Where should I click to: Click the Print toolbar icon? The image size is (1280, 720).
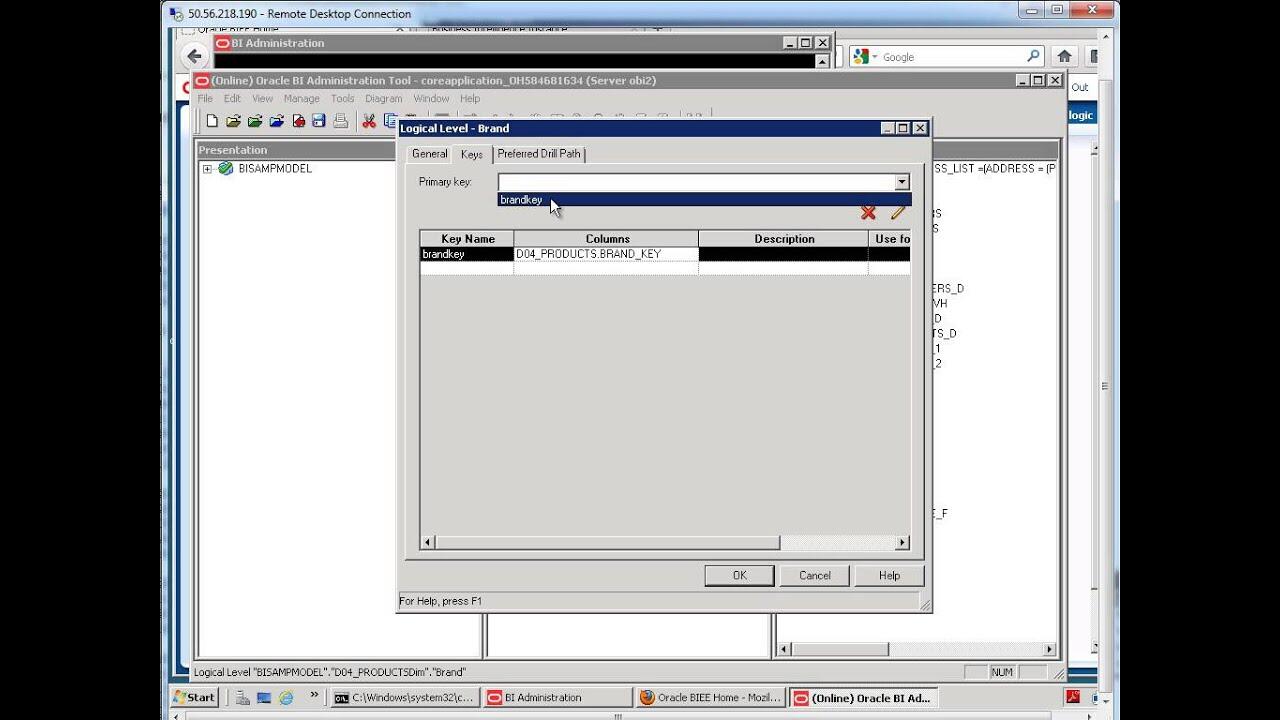341,121
